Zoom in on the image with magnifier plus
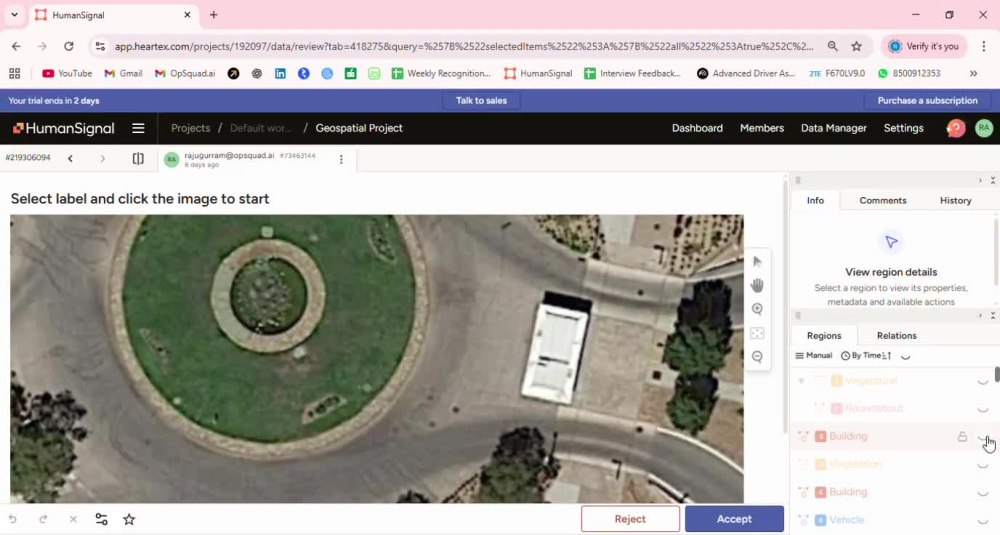Image resolution: width=1000 pixels, height=535 pixels. [x=757, y=309]
